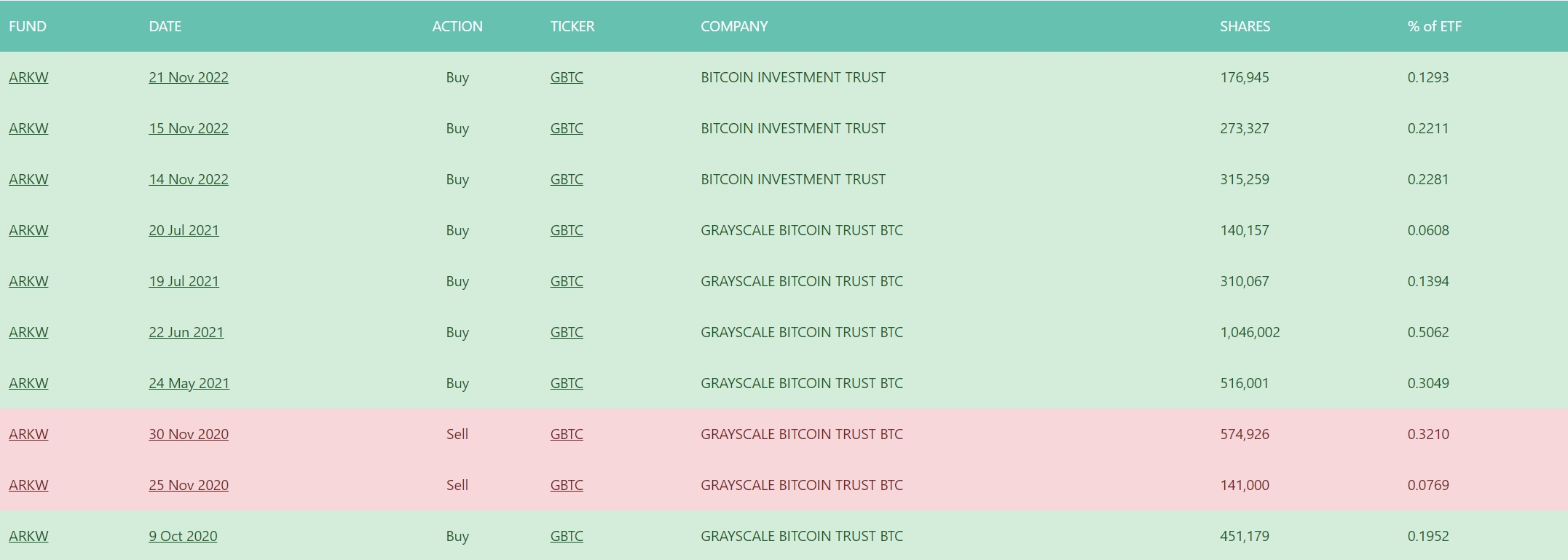This screenshot has height=560, width=1568.
Task: Click GBTC ticker in the 9 Oct 2020 row
Action: point(567,536)
